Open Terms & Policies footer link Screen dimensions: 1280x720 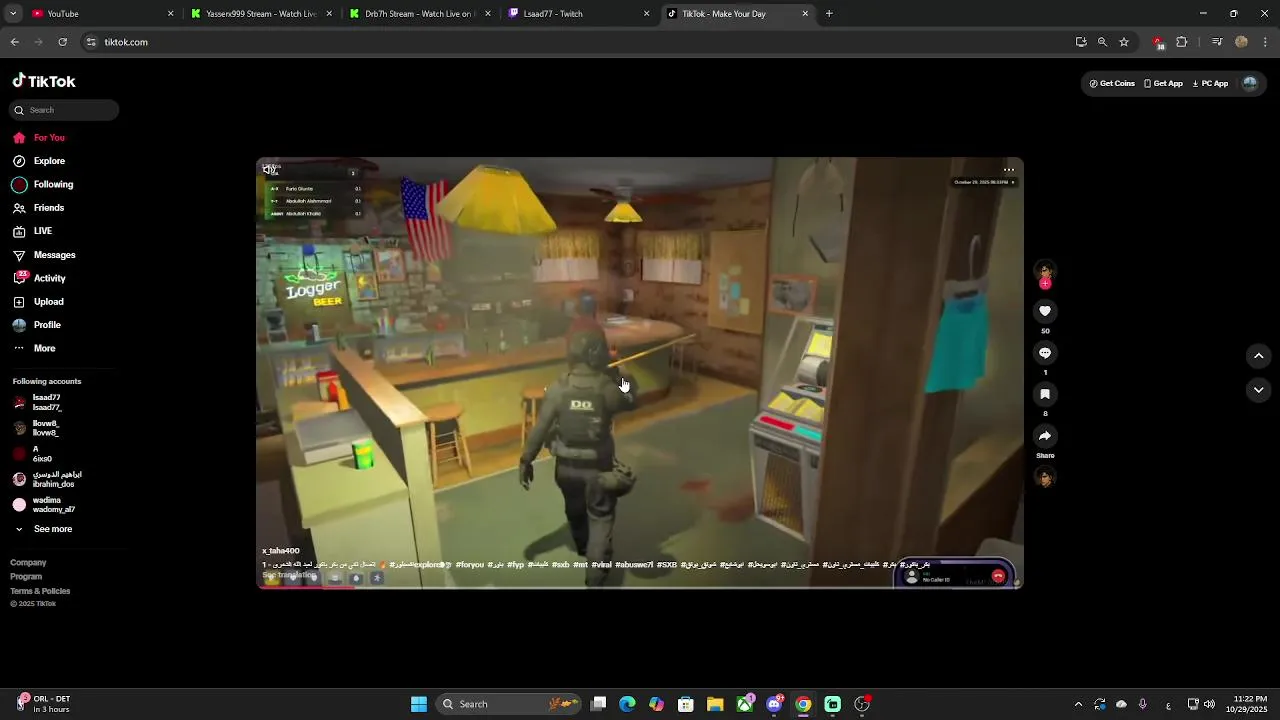pos(40,591)
